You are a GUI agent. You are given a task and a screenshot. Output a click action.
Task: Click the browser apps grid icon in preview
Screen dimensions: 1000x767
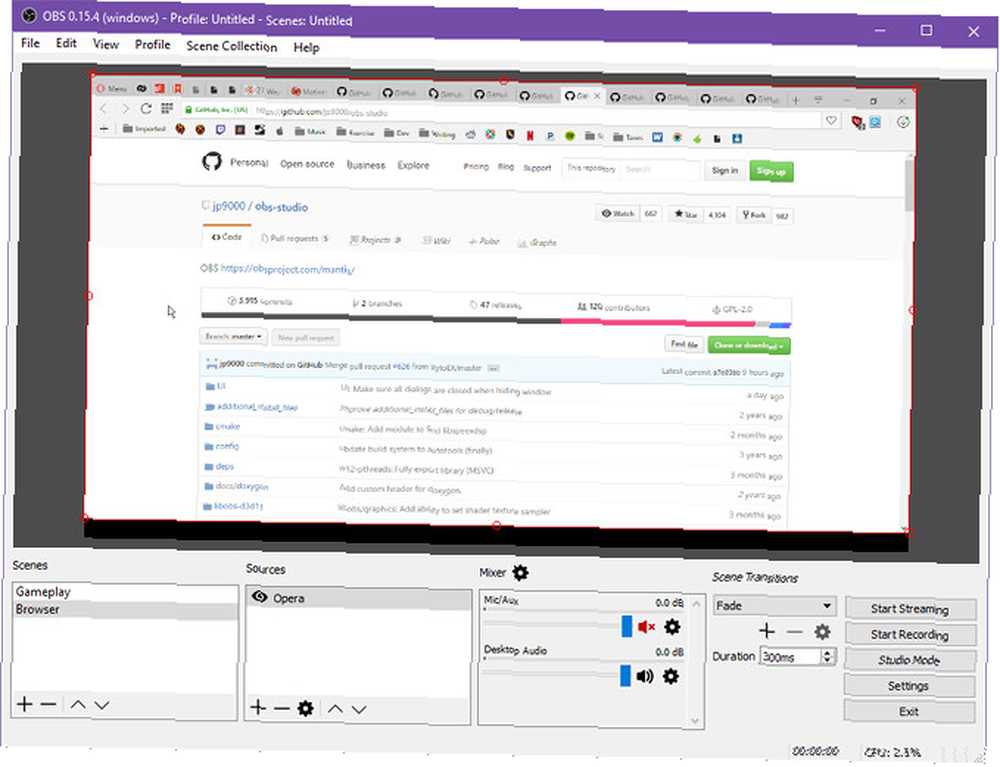point(167,108)
